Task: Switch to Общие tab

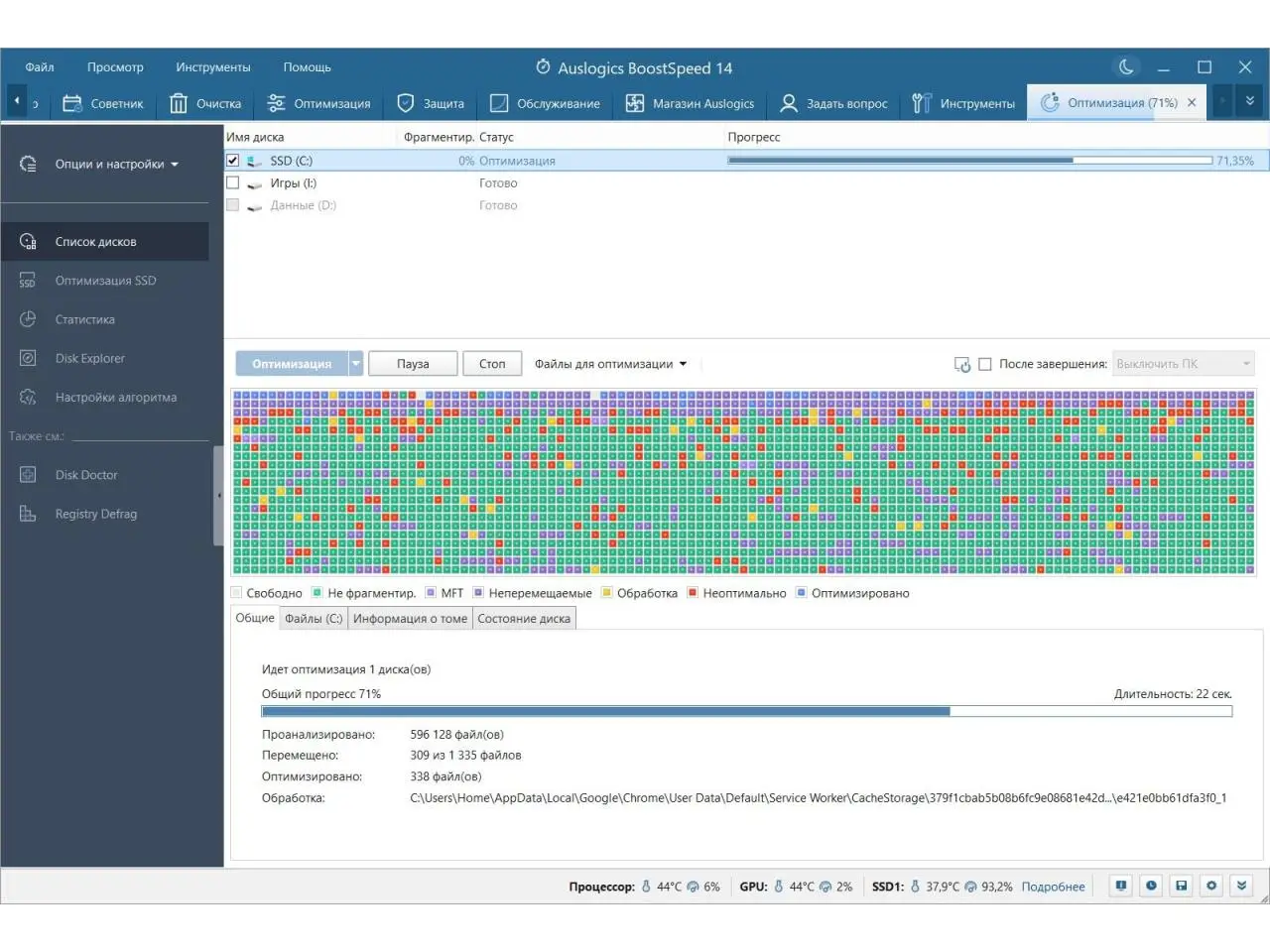Action: (255, 618)
